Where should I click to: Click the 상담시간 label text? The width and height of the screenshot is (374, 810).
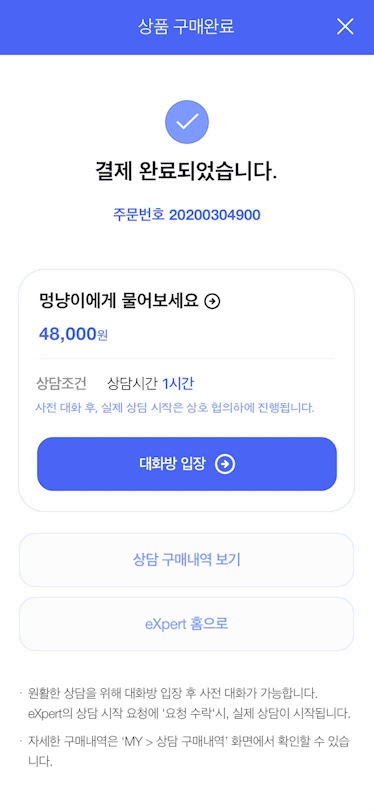132,384
